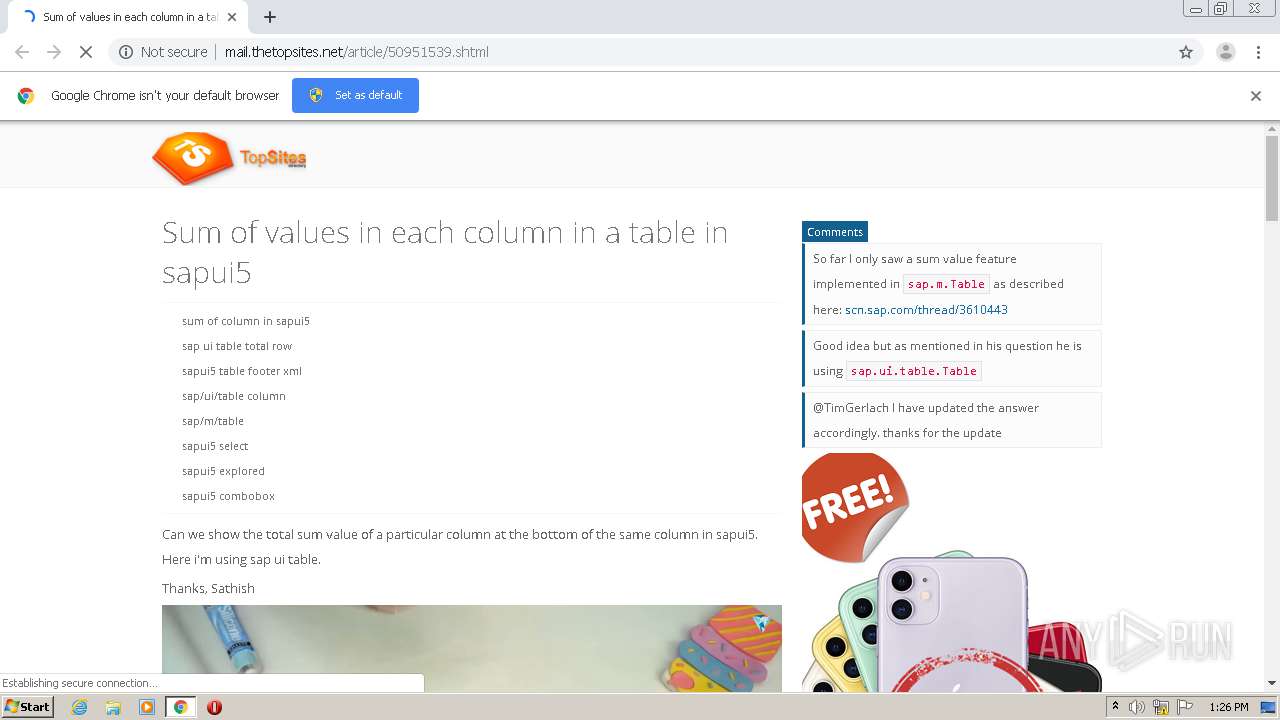Select the tag 'sap/ui/table column'
Image resolution: width=1280 pixels, height=720 pixels.
click(x=234, y=396)
